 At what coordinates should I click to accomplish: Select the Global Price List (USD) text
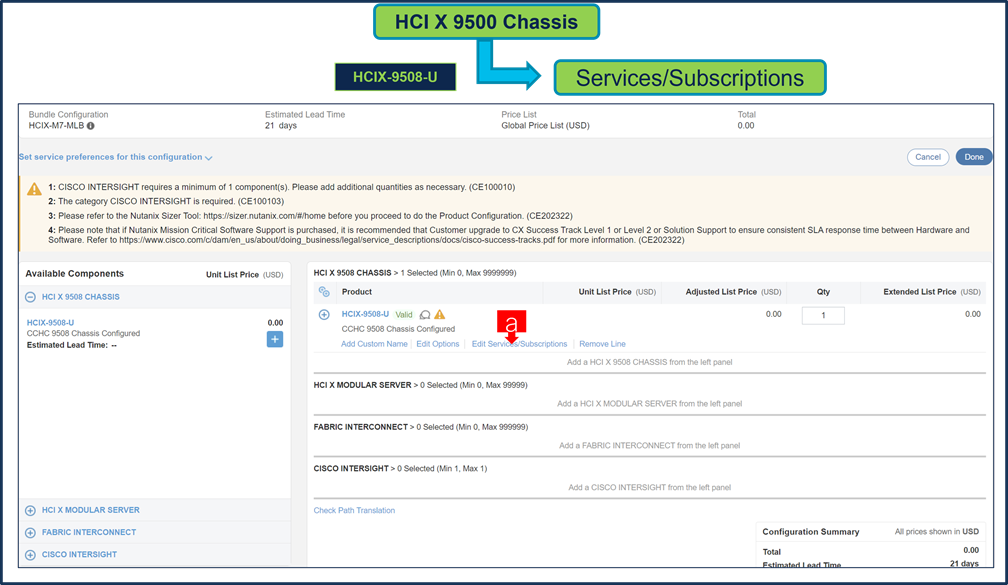545,126
